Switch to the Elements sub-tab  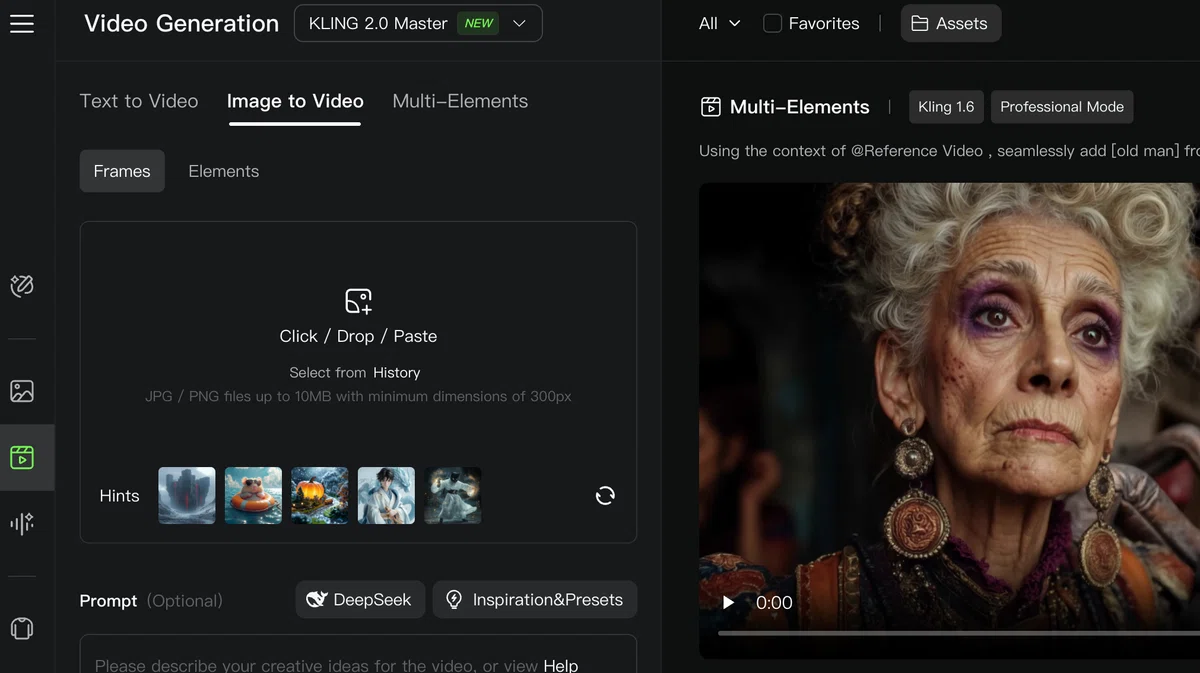click(224, 171)
